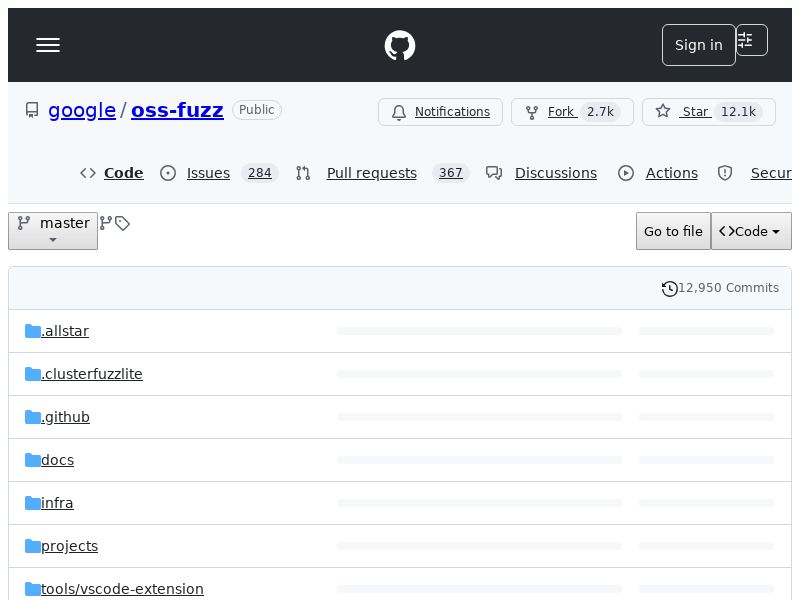Click the Sign in button
Viewport: 800px width, 600px height.
click(x=698, y=45)
